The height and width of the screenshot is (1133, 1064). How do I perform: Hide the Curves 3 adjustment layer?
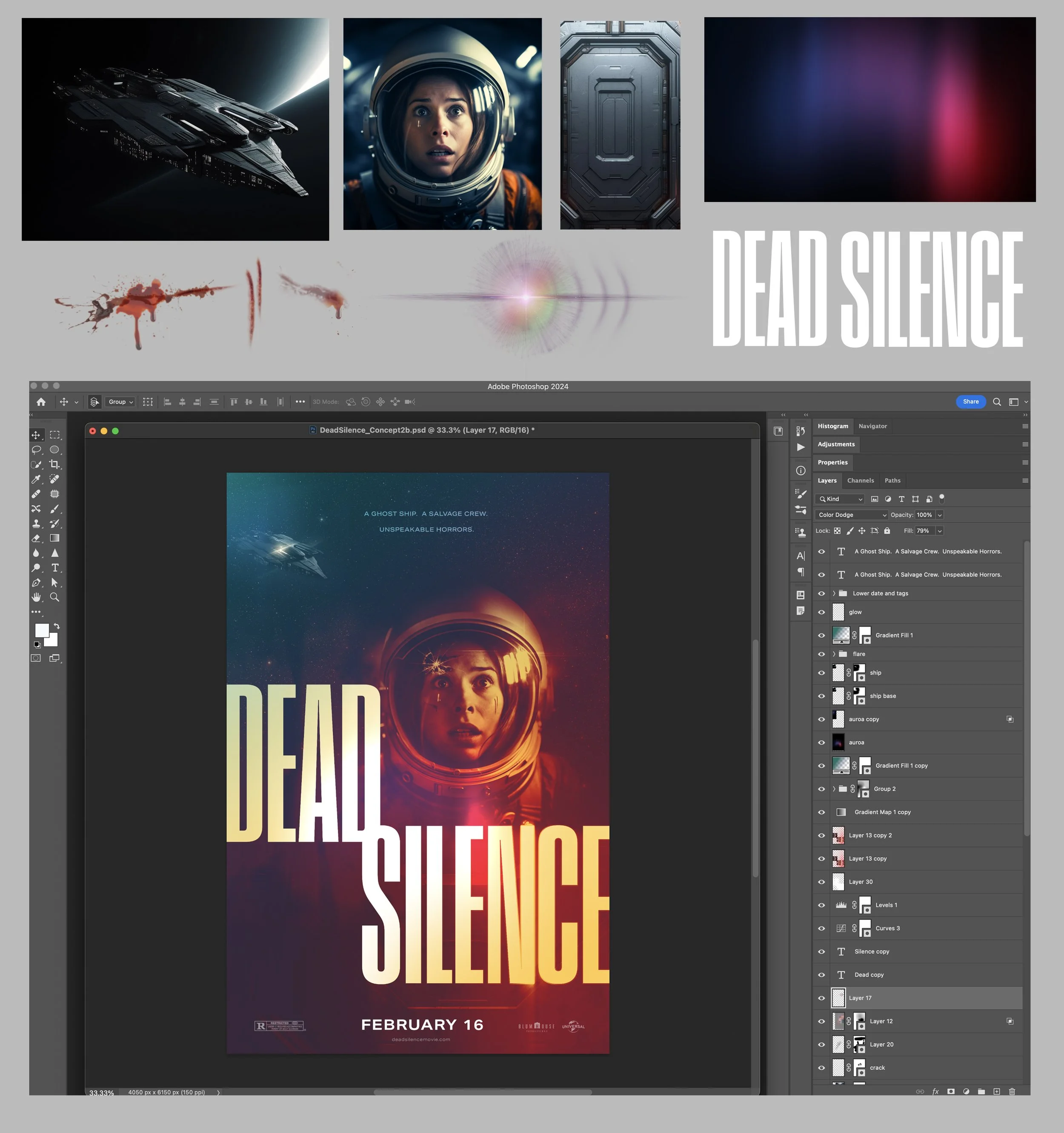(821, 928)
